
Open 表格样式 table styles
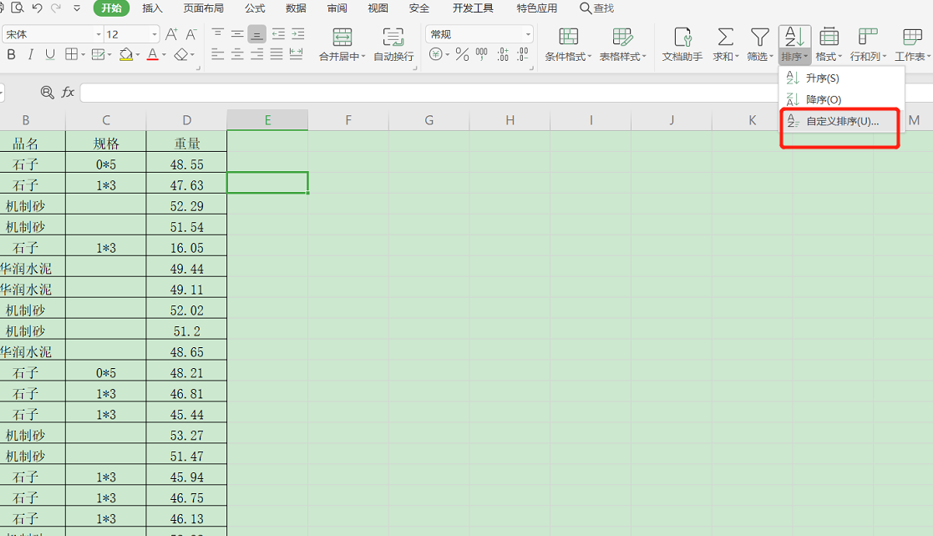[622, 45]
